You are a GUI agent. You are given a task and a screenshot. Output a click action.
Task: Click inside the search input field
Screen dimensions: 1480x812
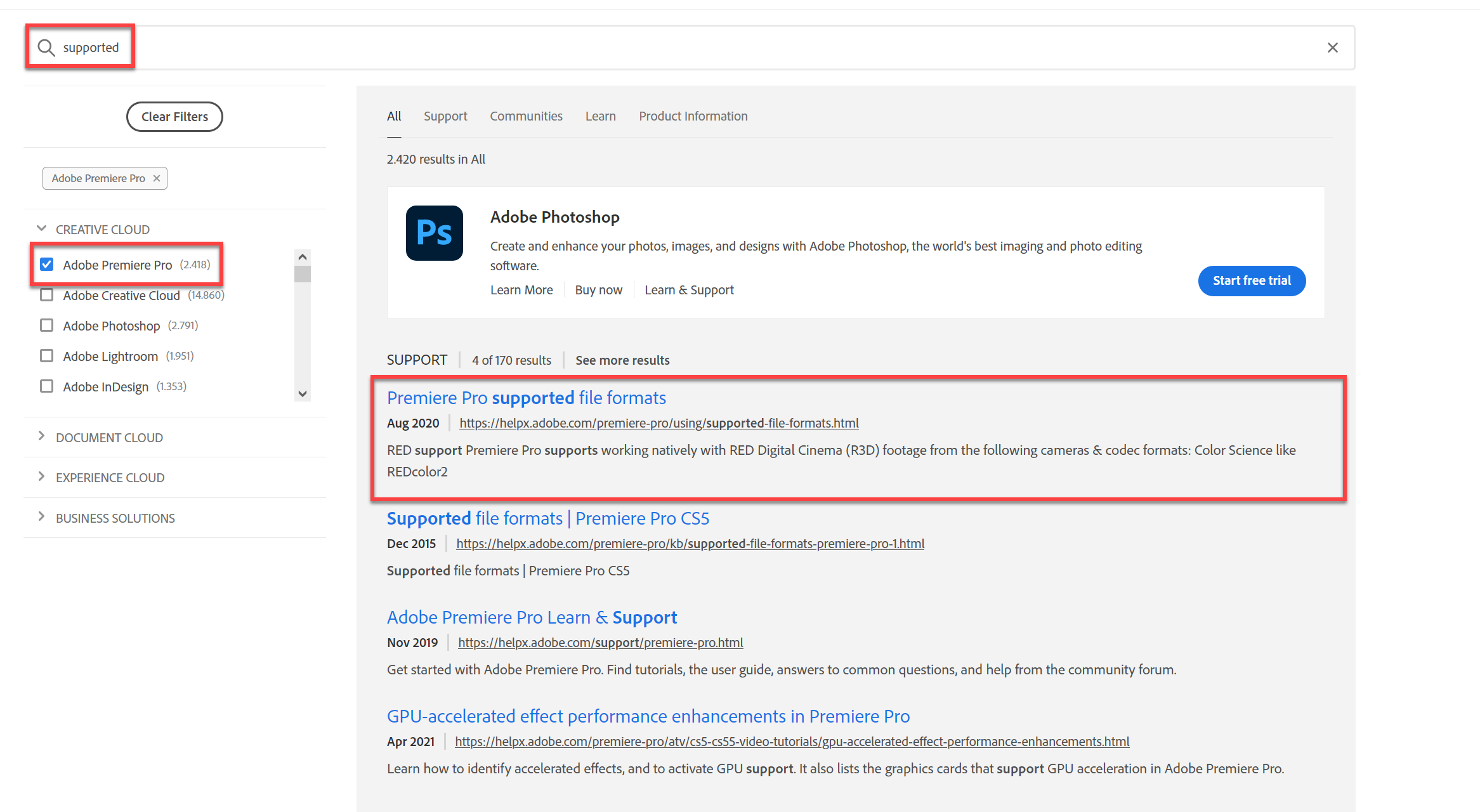coord(381,47)
